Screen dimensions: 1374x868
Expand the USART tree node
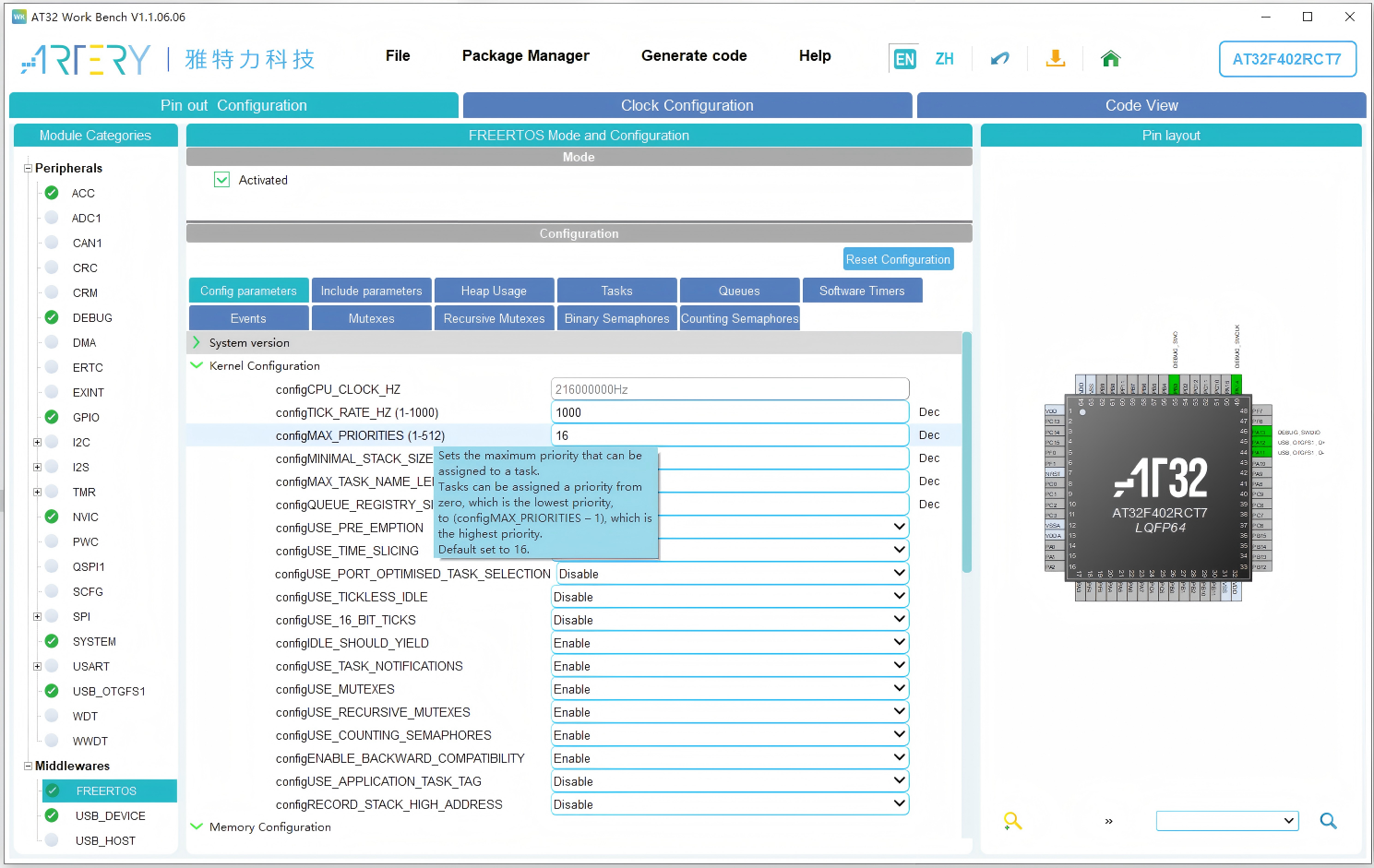coord(37,666)
